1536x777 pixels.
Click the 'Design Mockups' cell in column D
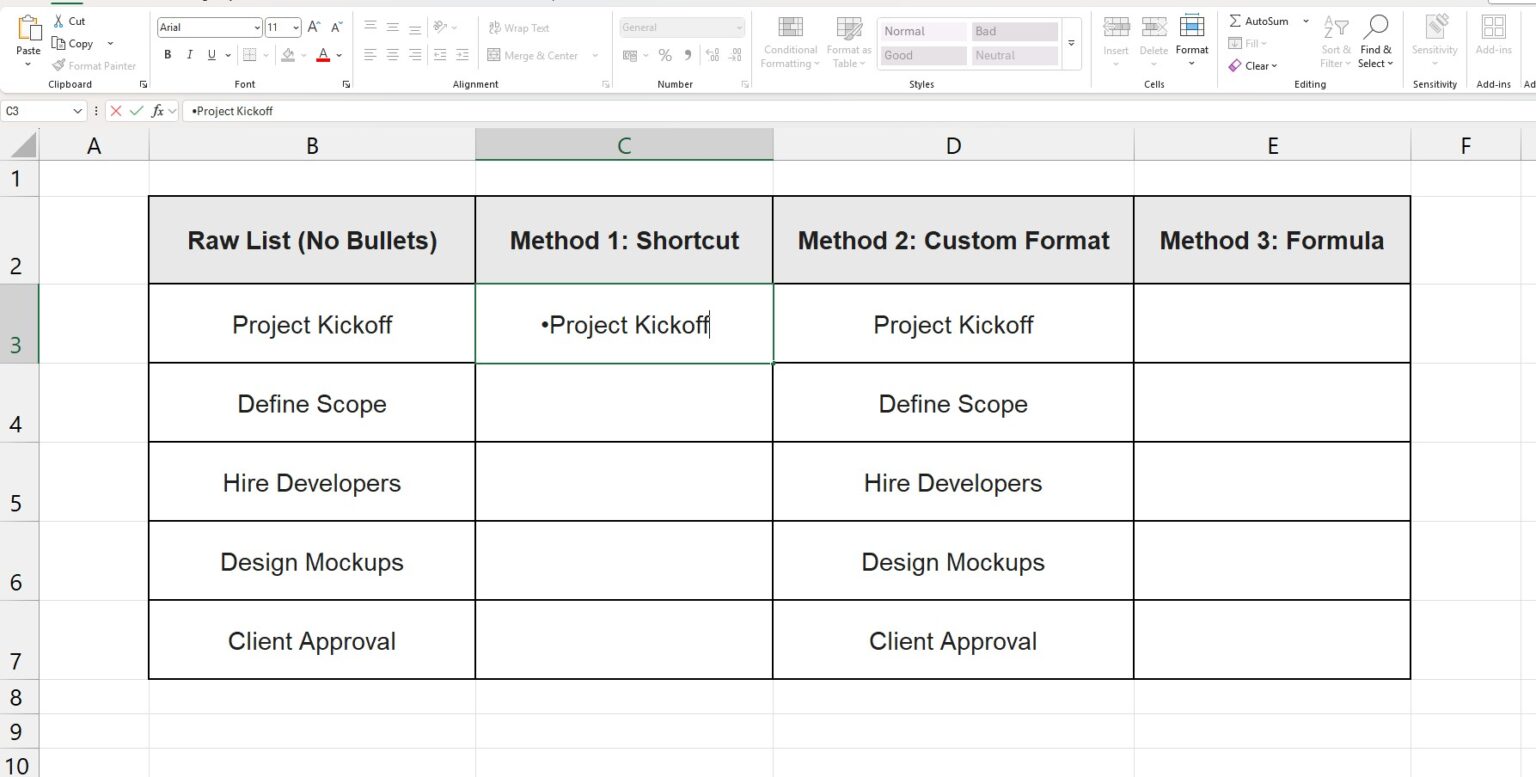(x=953, y=561)
